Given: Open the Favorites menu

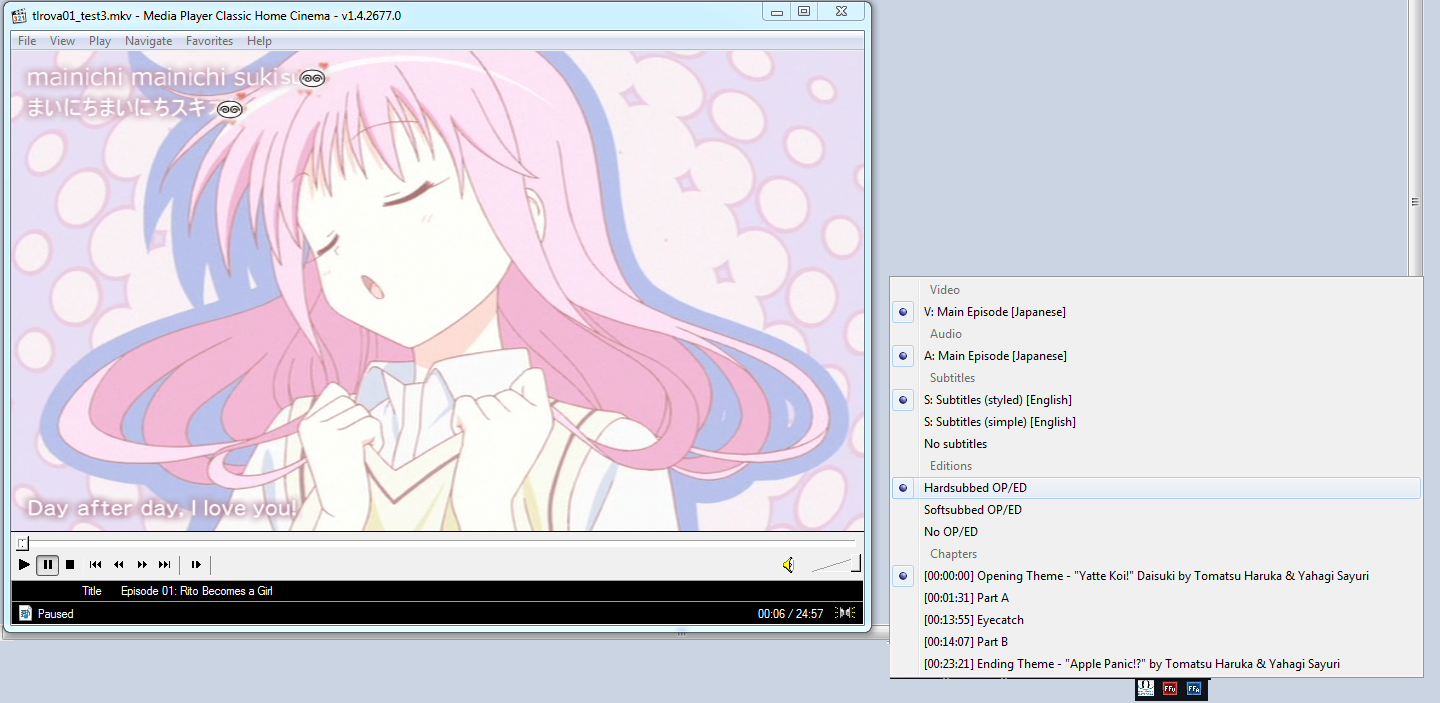Looking at the screenshot, I should click(x=209, y=41).
